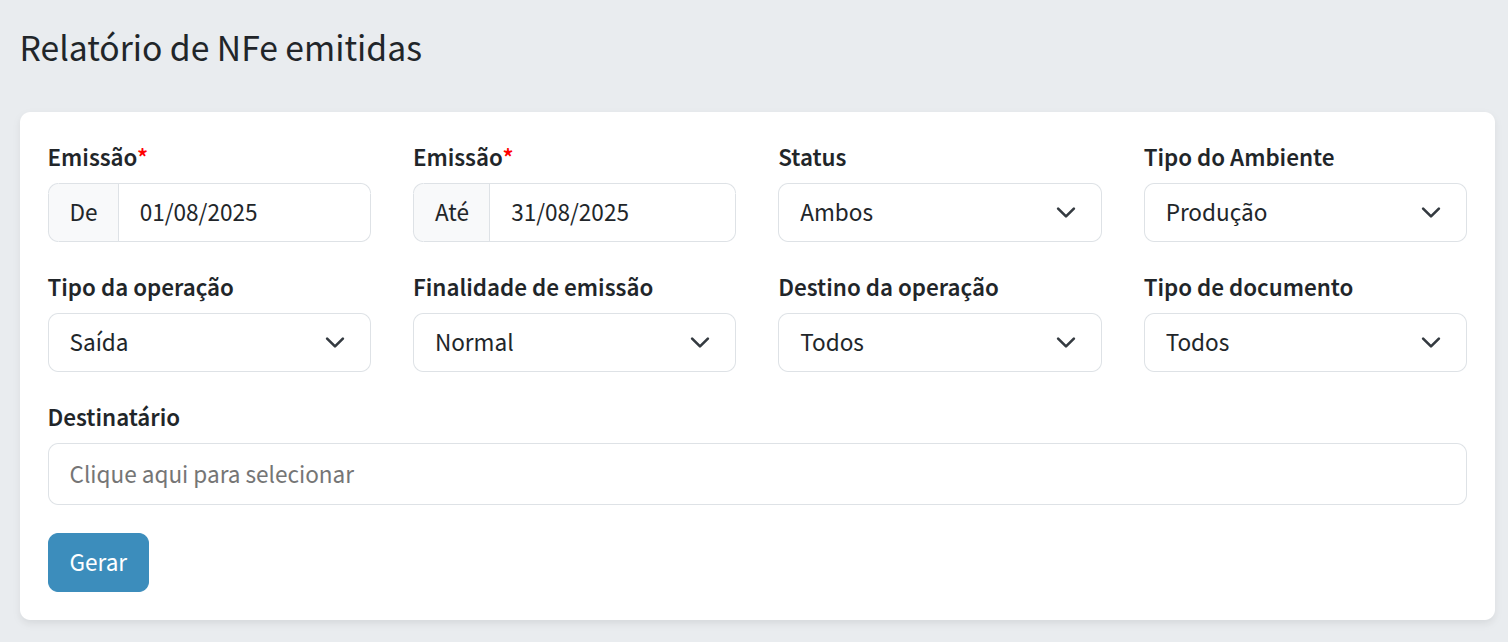Viewport: 1508px width, 642px height.
Task: Click the Tipo de documento label
Action: coord(1248,288)
